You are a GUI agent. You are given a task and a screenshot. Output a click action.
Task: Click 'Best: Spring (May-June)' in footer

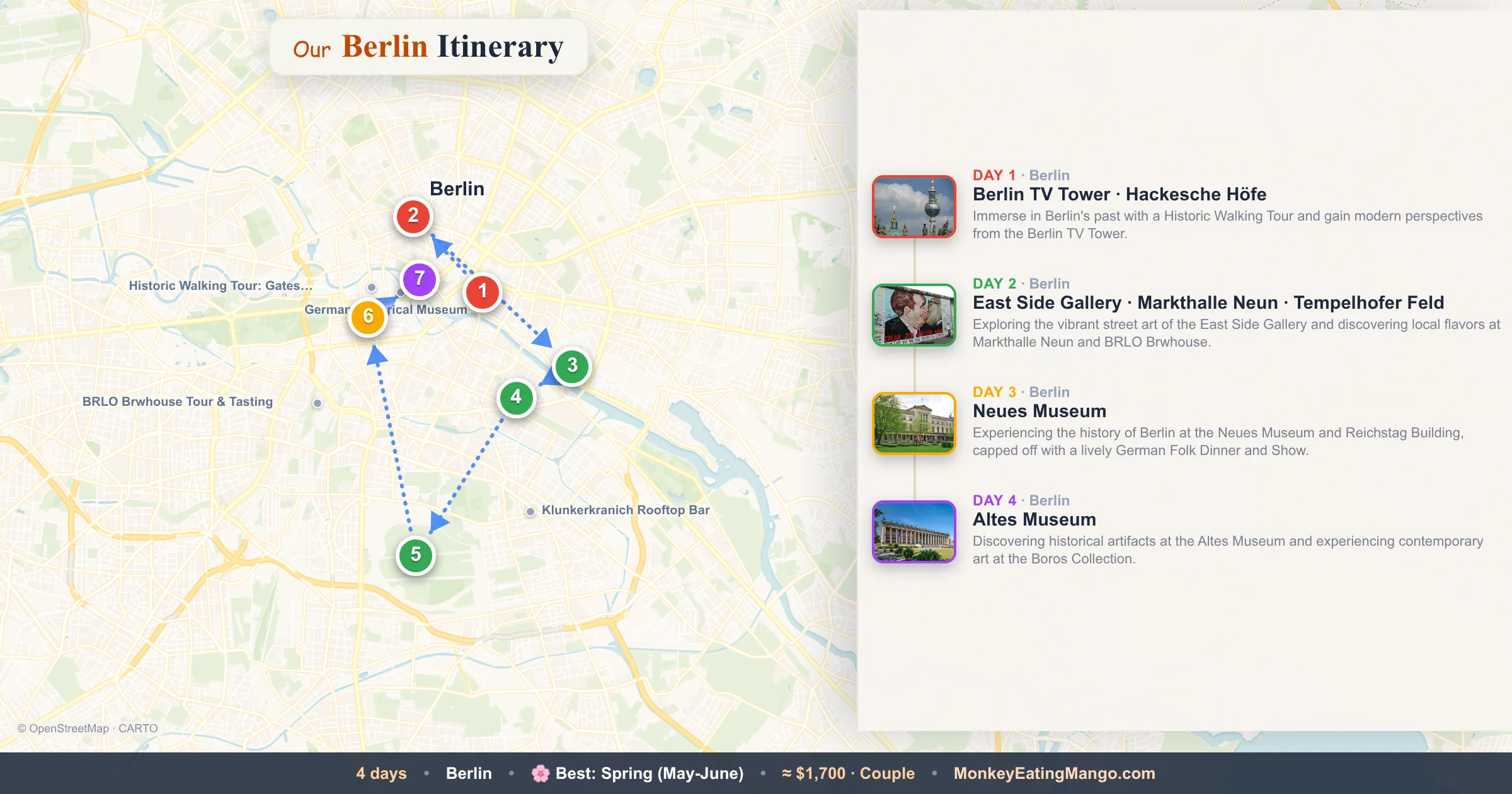[x=650, y=773]
